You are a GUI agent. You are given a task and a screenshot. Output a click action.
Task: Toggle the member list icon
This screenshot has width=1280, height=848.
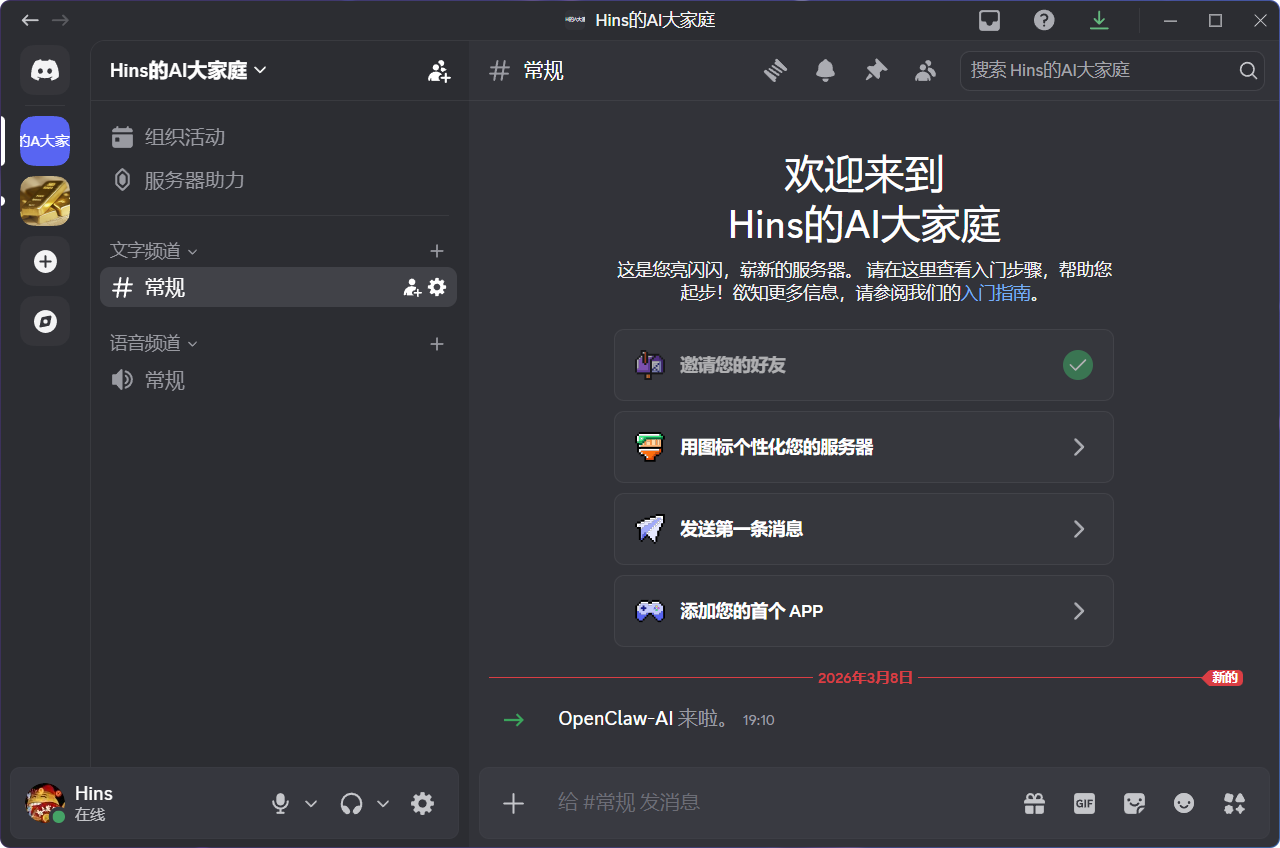pyautogui.click(x=926, y=70)
